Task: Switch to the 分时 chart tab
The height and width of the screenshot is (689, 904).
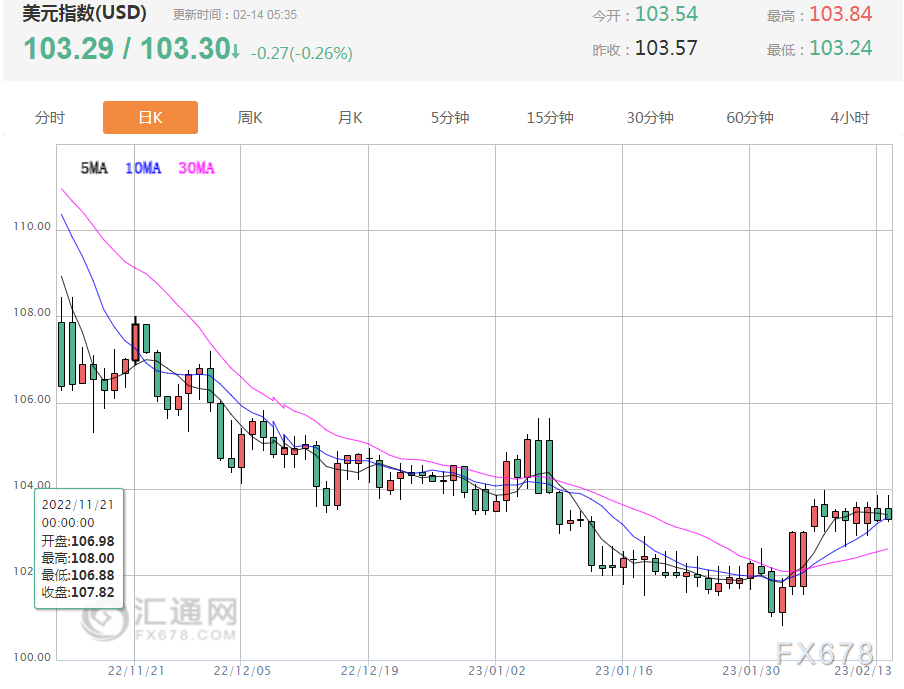Action: [x=50, y=117]
